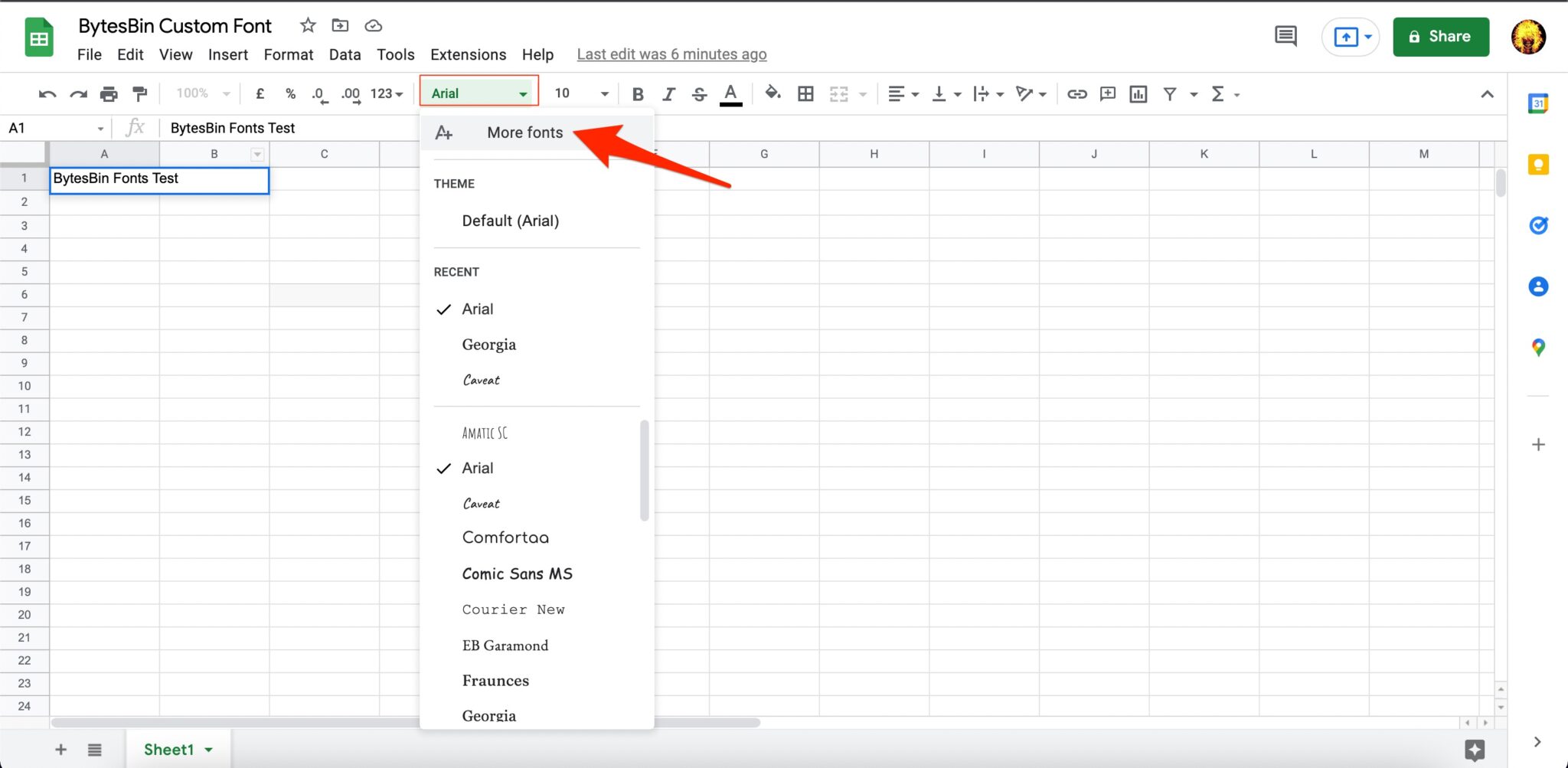Apply strikethrough from the toolbar
The width and height of the screenshot is (1568, 768).
[699, 94]
